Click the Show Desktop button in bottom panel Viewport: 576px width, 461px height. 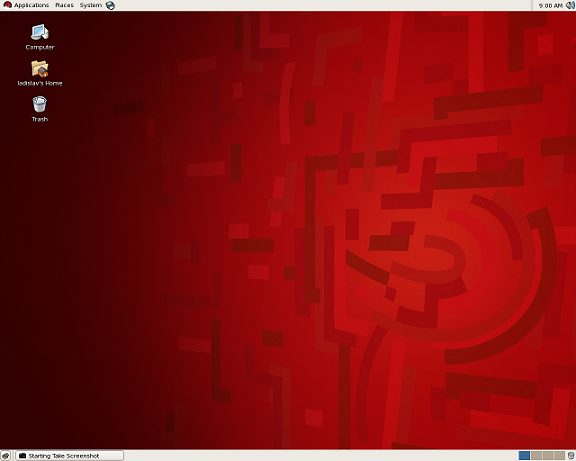(6, 456)
